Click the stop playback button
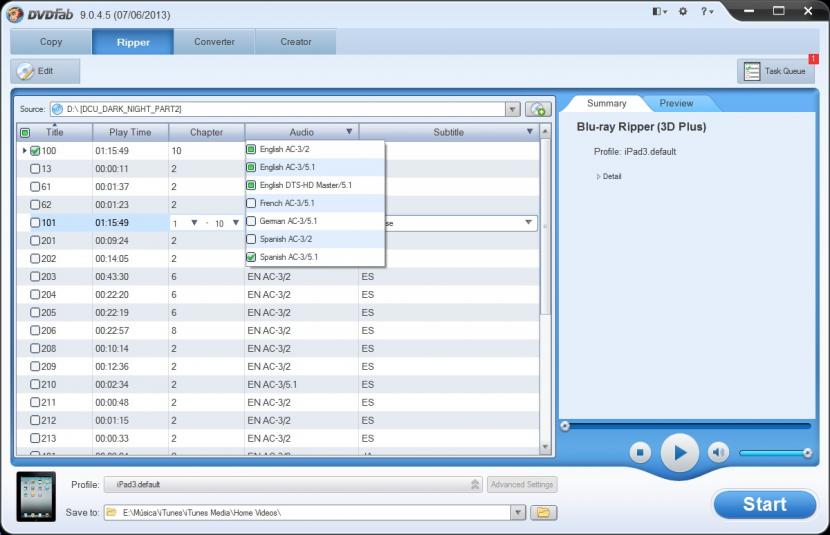Viewport: 830px width, 535px height. [x=640, y=453]
